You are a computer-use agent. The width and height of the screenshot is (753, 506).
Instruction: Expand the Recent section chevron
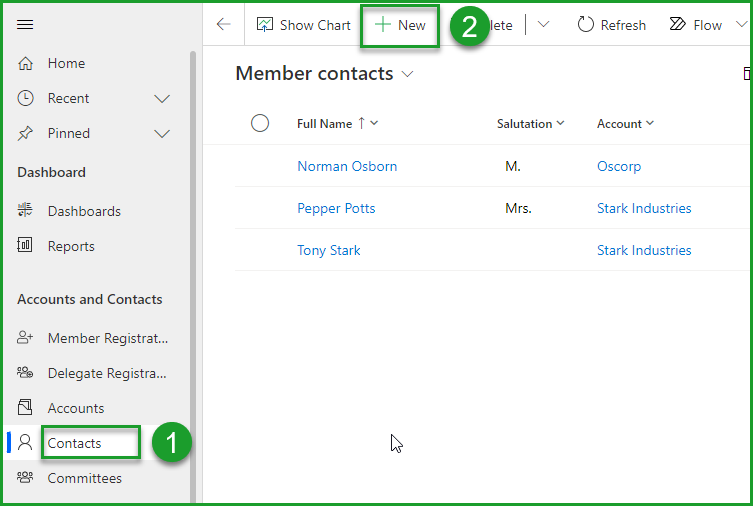[x=162, y=98]
